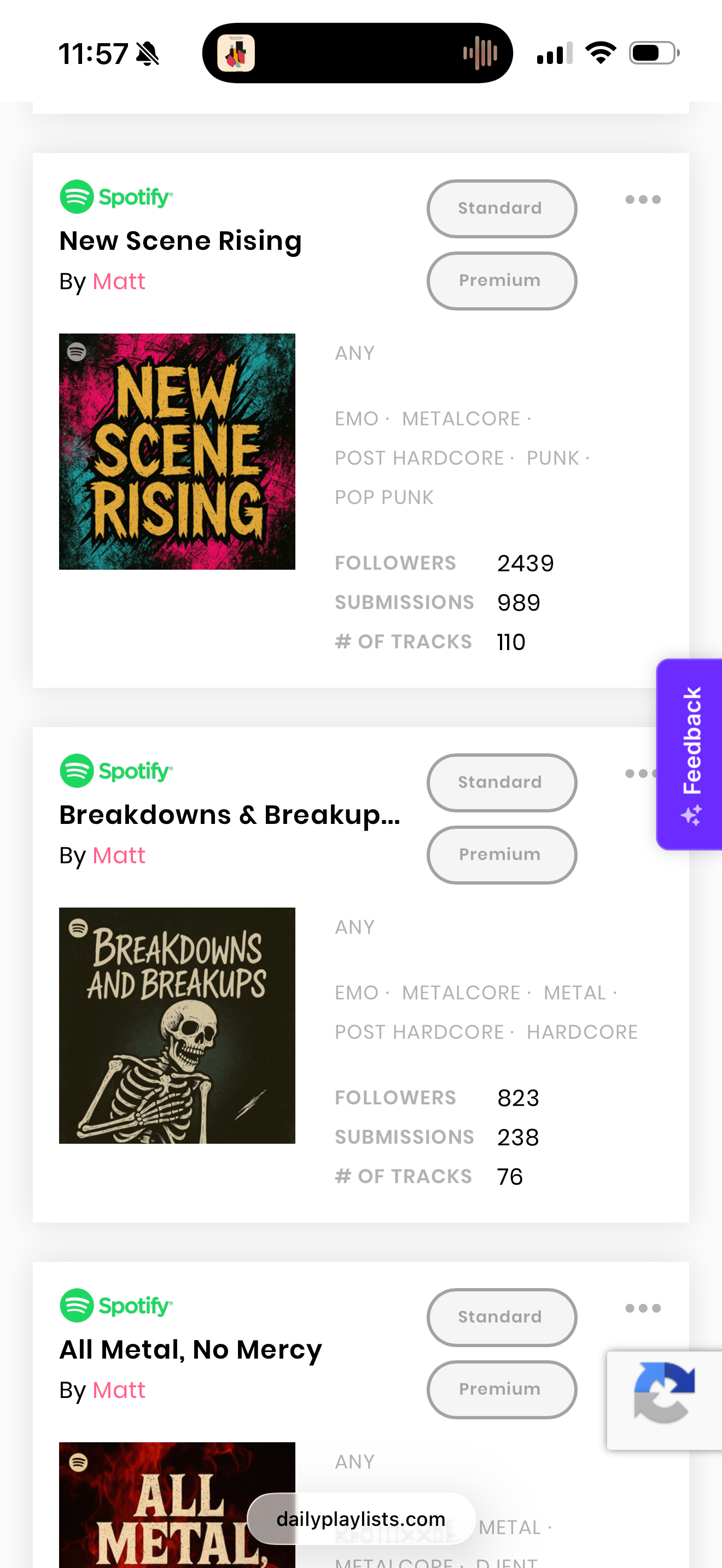
Task: Select Premium submission for New Scene Rising
Action: pos(502,280)
